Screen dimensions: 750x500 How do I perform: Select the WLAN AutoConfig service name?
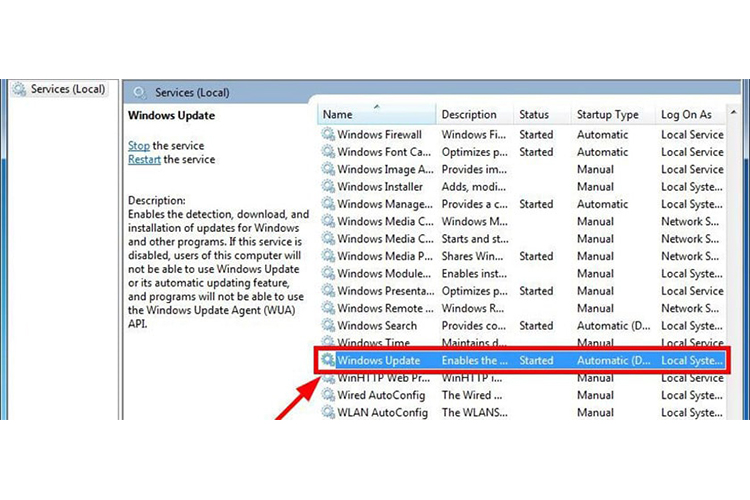(382, 412)
